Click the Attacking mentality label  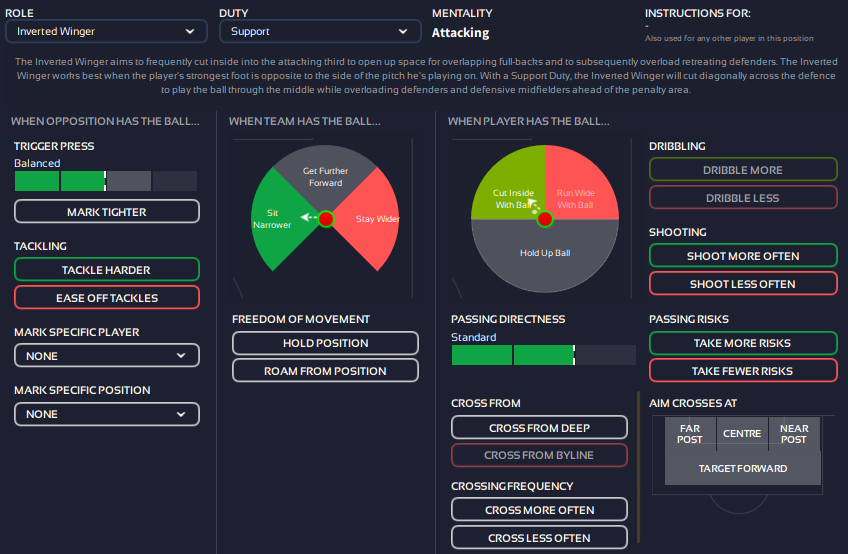[x=460, y=32]
